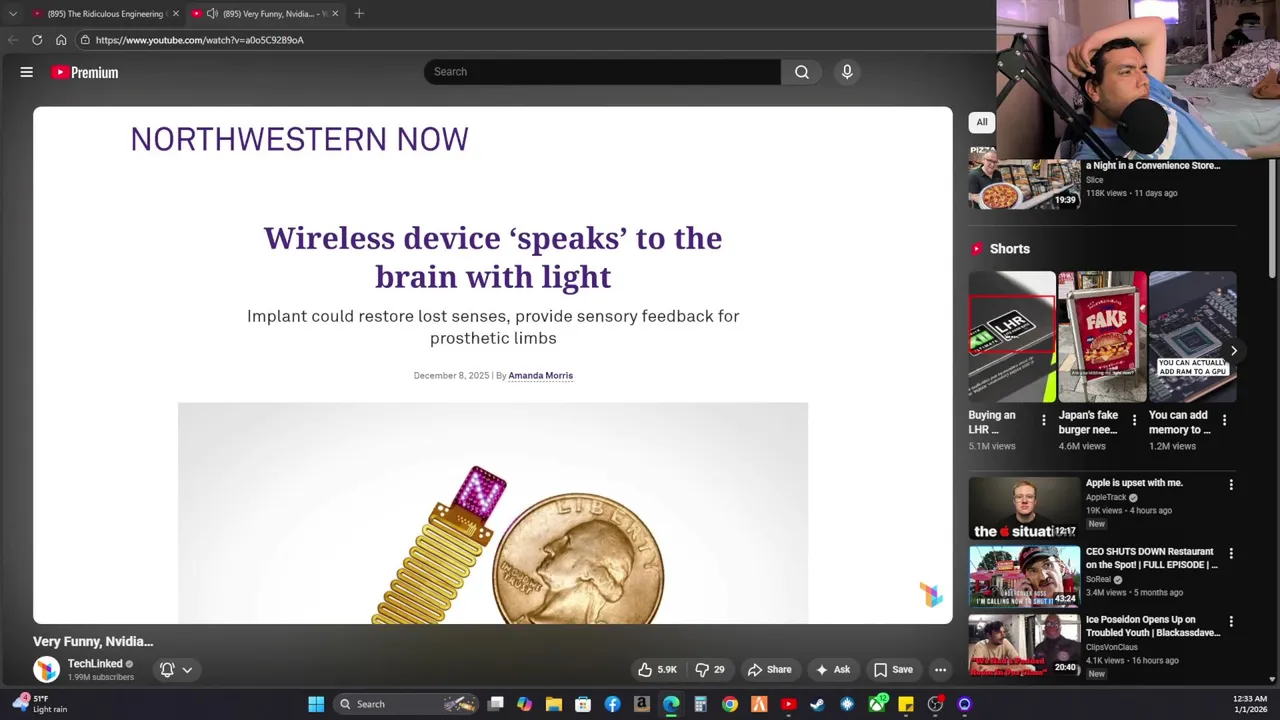The height and width of the screenshot is (720, 1280).
Task: Select the All filter chip
Action: point(982,122)
